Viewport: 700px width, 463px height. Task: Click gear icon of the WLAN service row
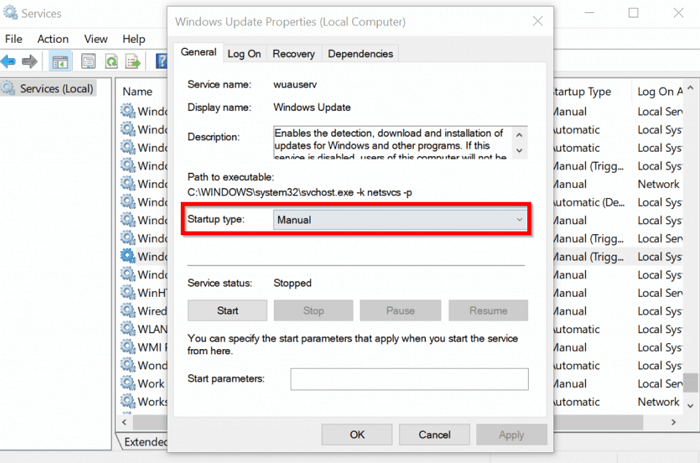coord(128,329)
